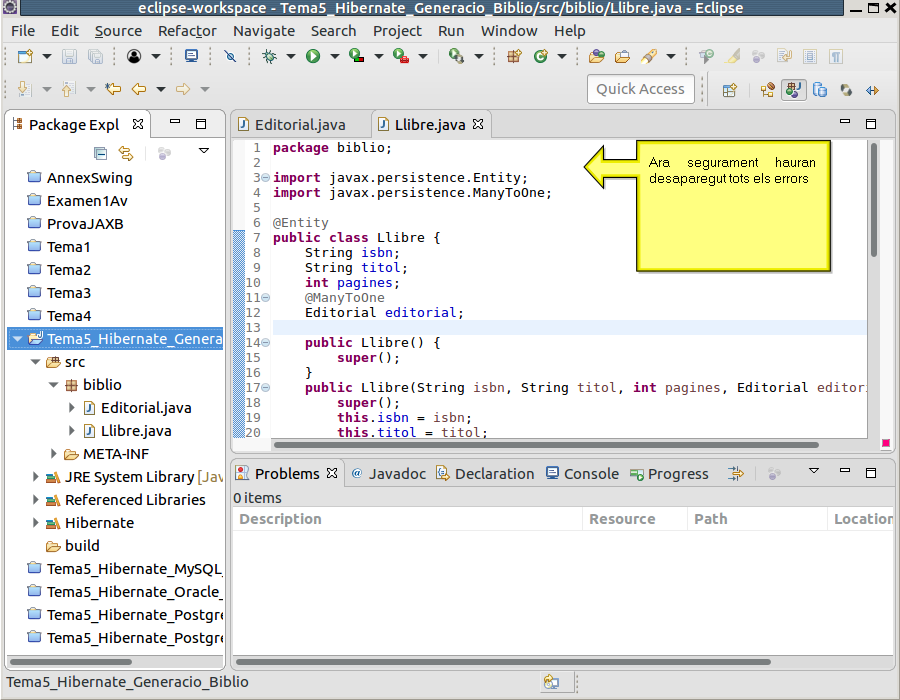Expand Llibre.java in Package Explorer tree
Screen dimensions: 900x700
point(72,431)
